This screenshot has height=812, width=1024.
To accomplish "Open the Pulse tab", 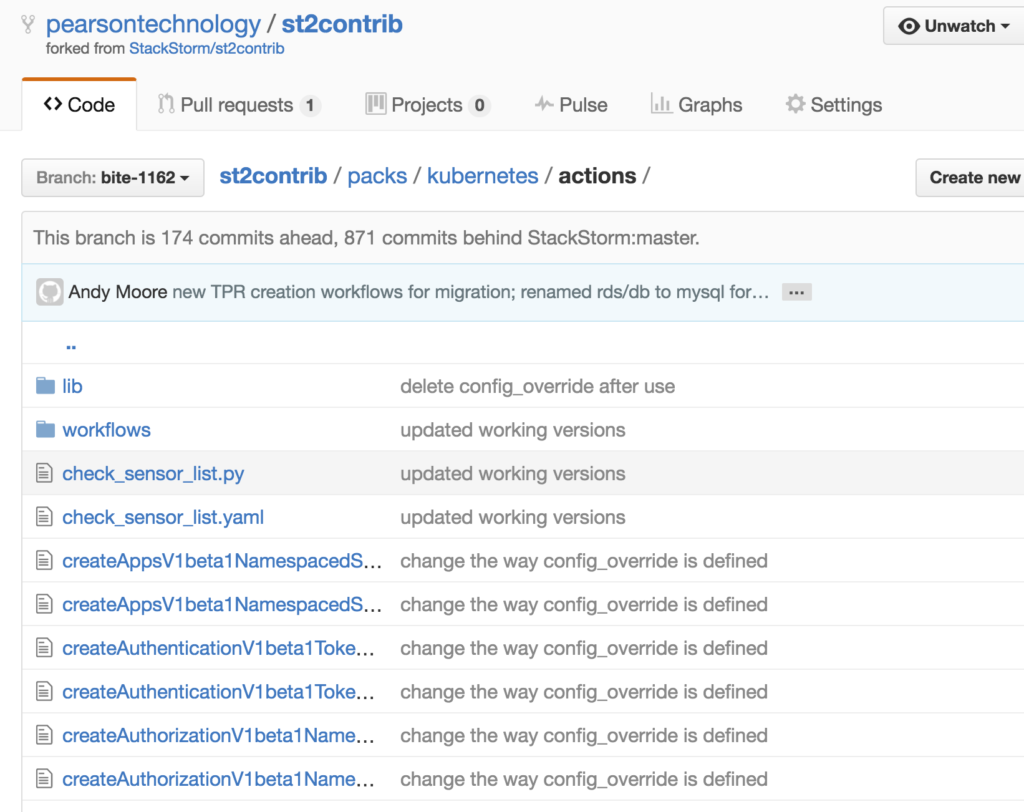I will [x=571, y=105].
